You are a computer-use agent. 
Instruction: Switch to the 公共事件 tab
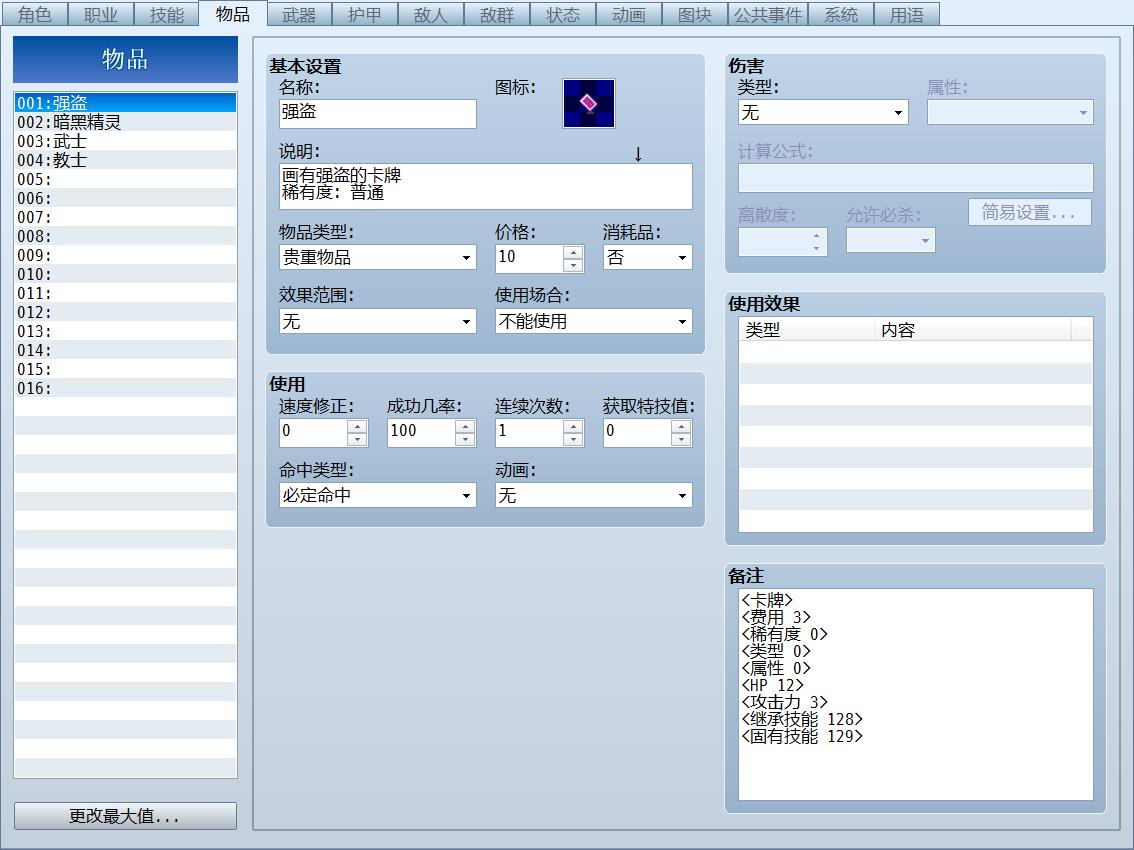click(x=767, y=14)
